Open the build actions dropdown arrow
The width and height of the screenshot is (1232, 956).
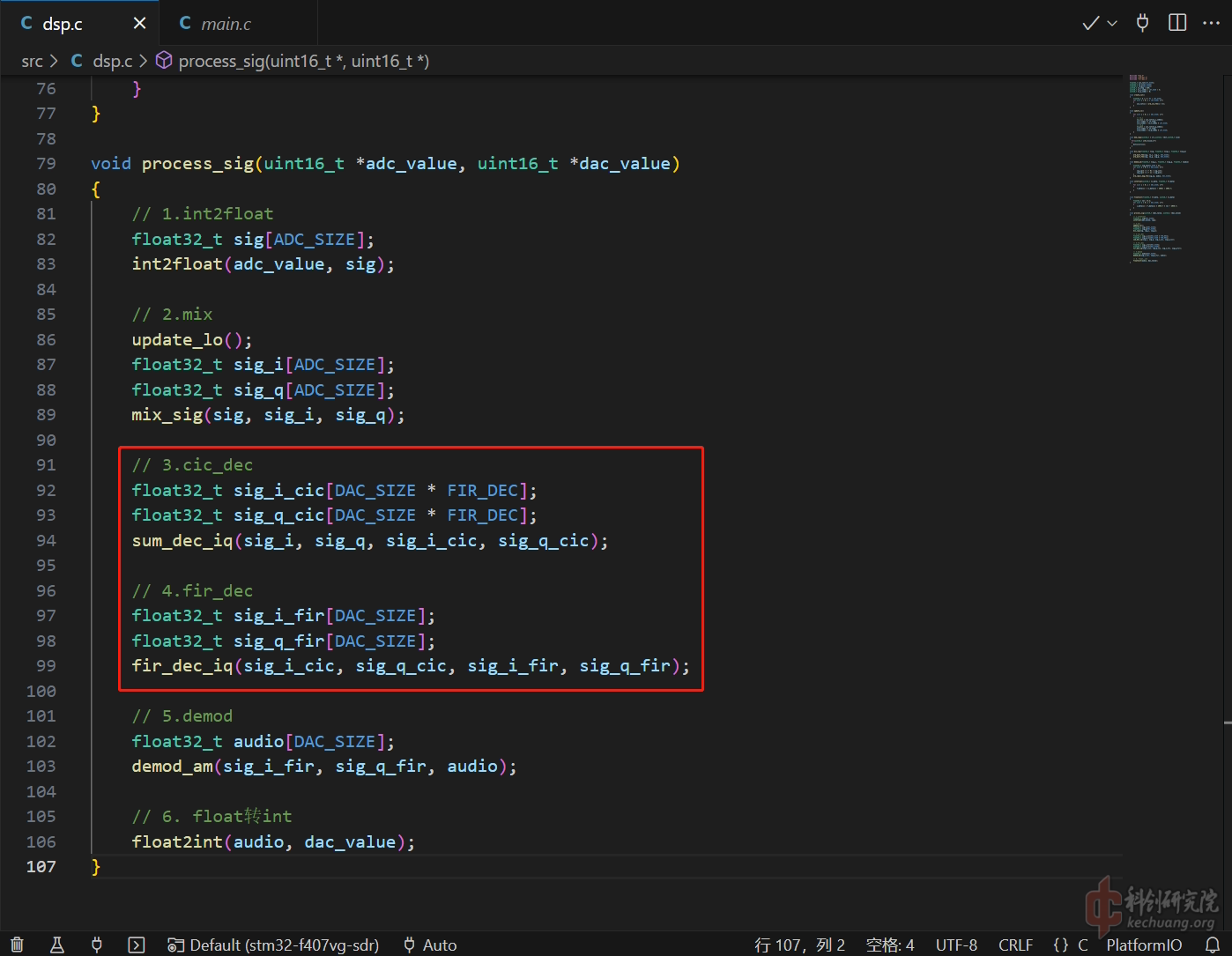[x=1112, y=24]
